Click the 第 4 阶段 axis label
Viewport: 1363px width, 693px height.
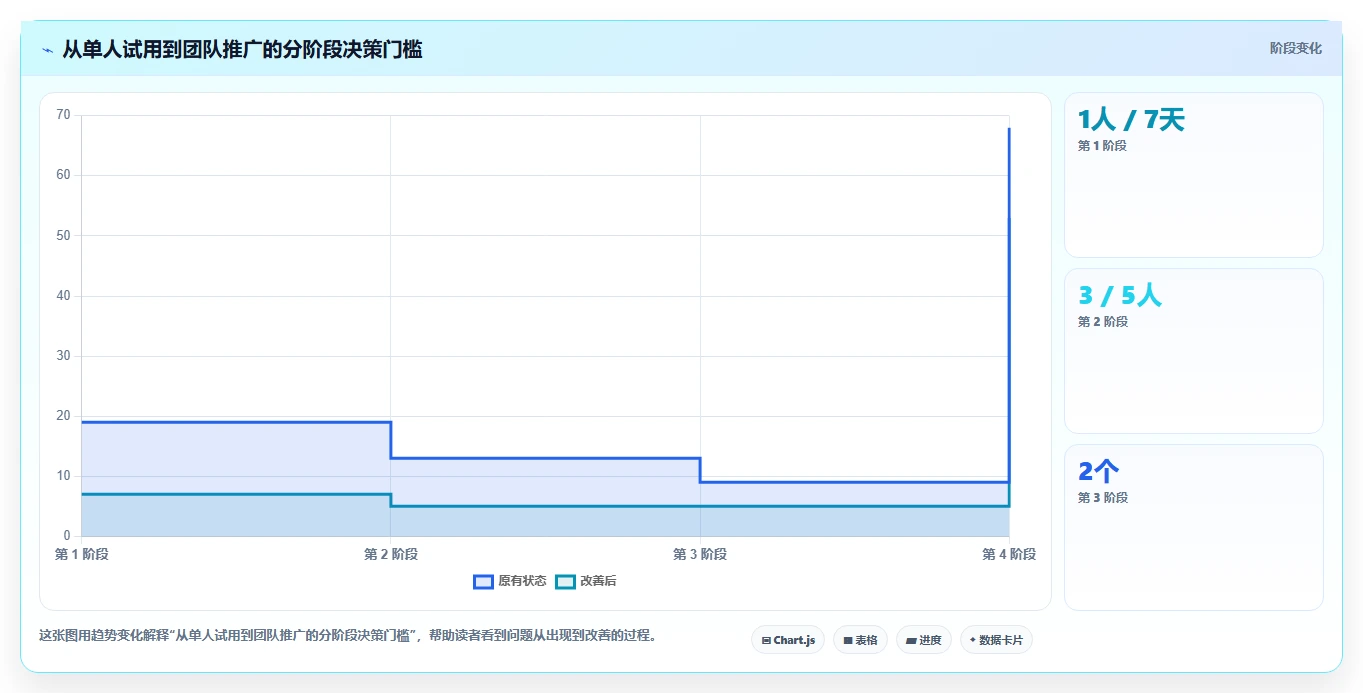[x=1009, y=554]
